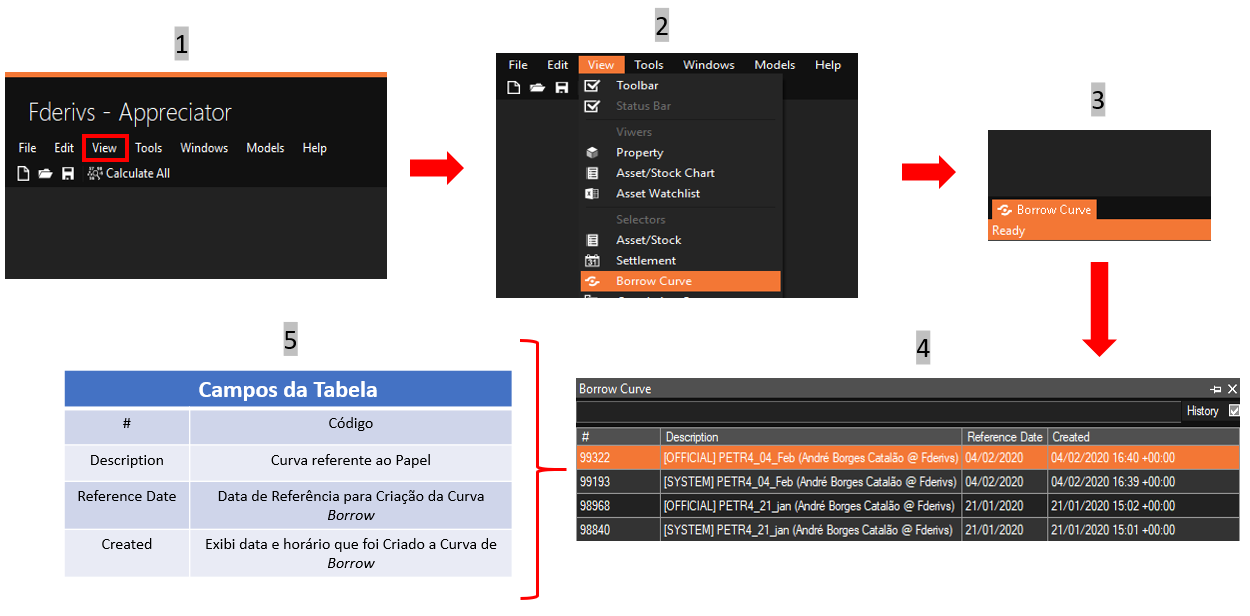1250x616 pixels.
Task: Click the Created column header
Action: coord(1070,437)
